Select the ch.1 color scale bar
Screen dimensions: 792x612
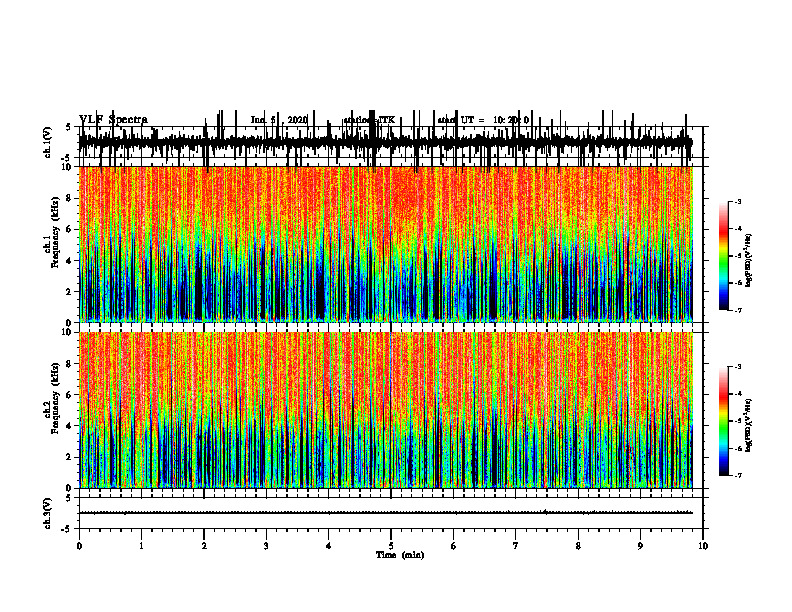pyautogui.click(x=724, y=256)
